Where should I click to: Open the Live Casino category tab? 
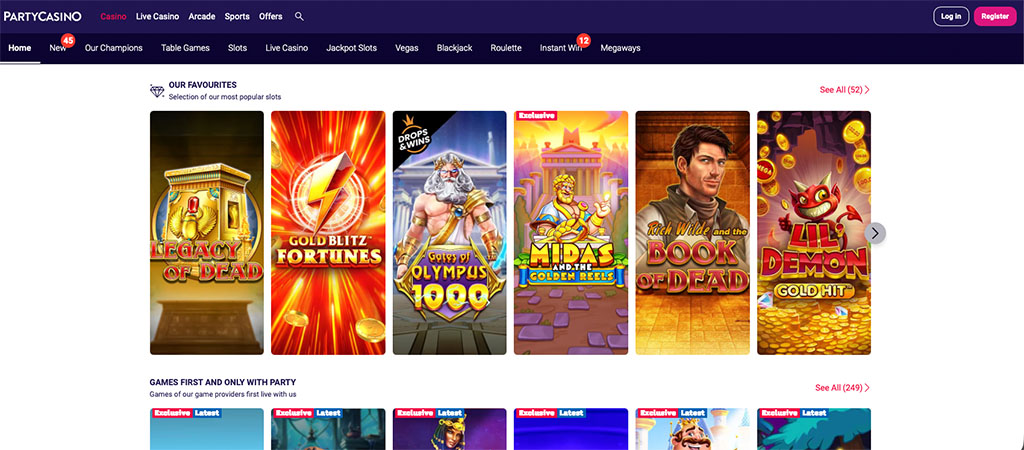[287, 48]
